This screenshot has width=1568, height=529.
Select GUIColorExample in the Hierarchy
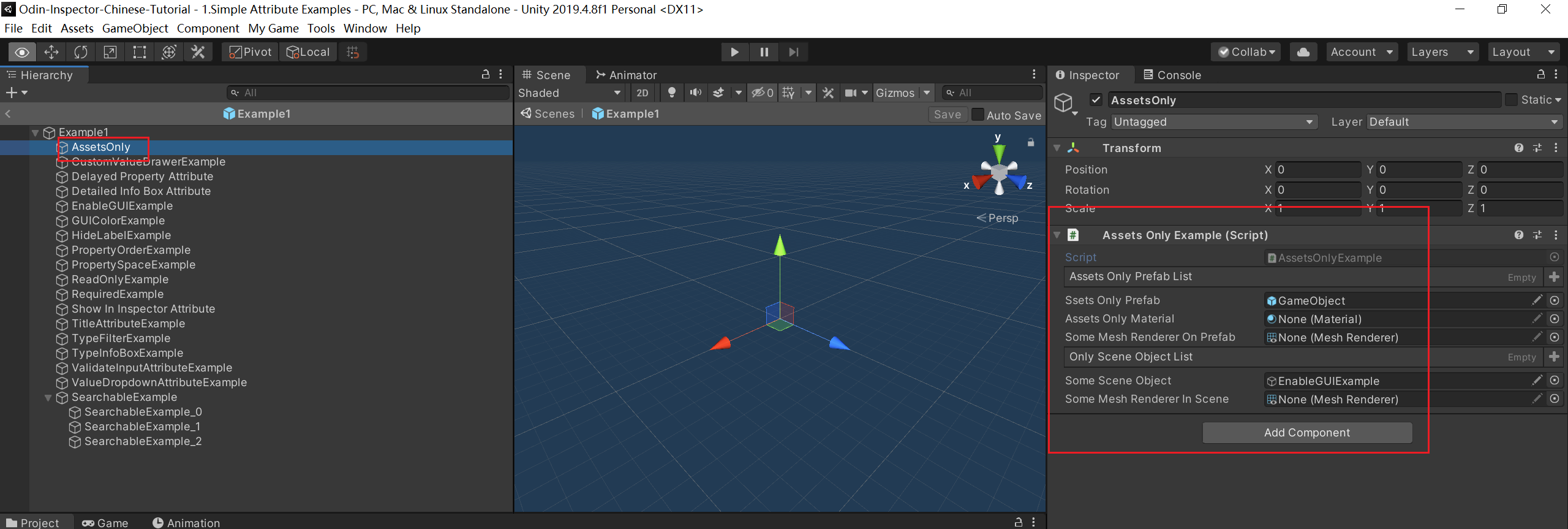[x=118, y=221]
